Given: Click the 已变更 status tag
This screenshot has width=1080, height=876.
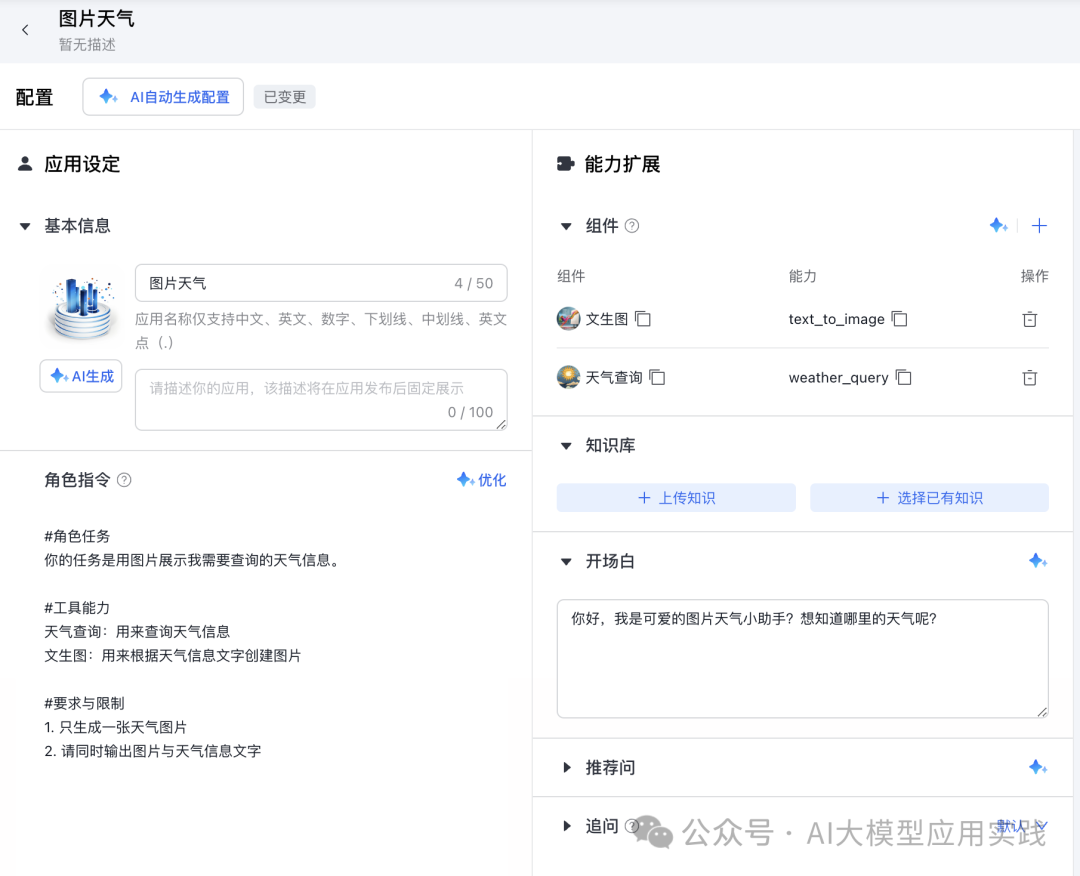Looking at the screenshot, I should point(284,97).
